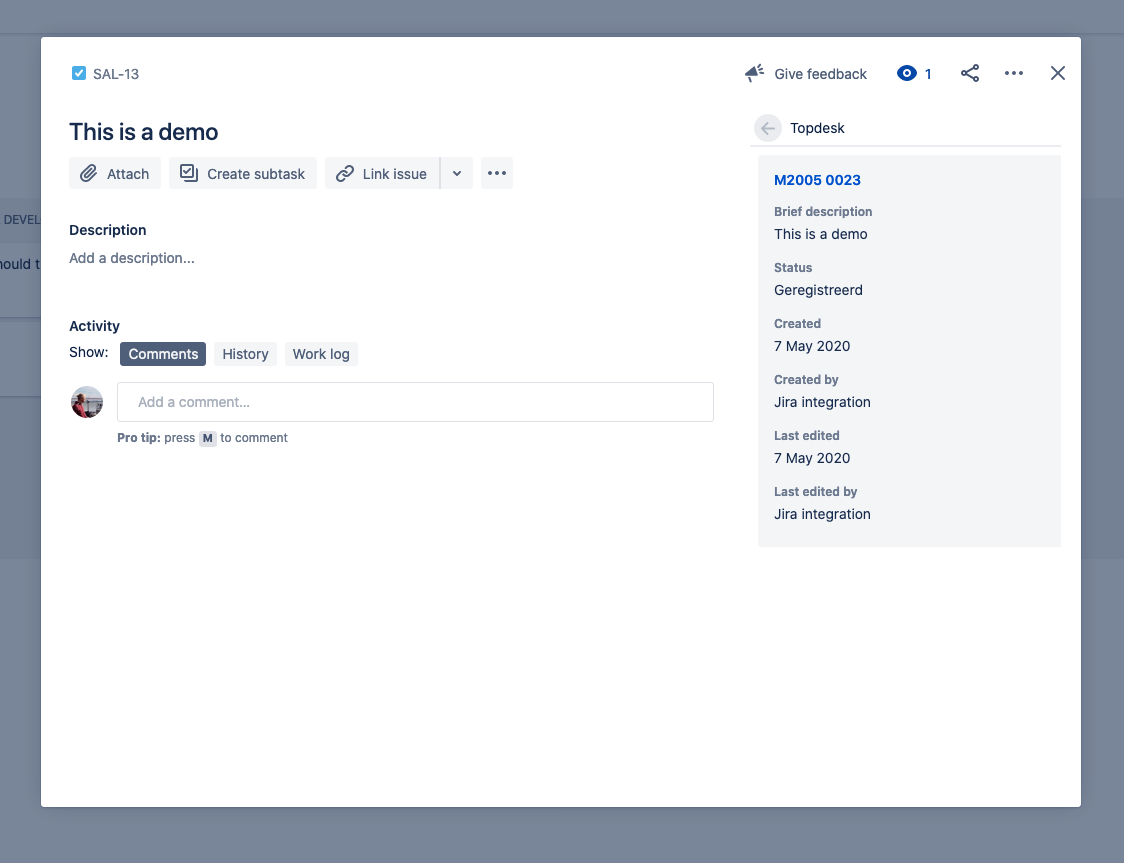Click the user avatar beside comment box
Screen dimensions: 1124x863
87,402
